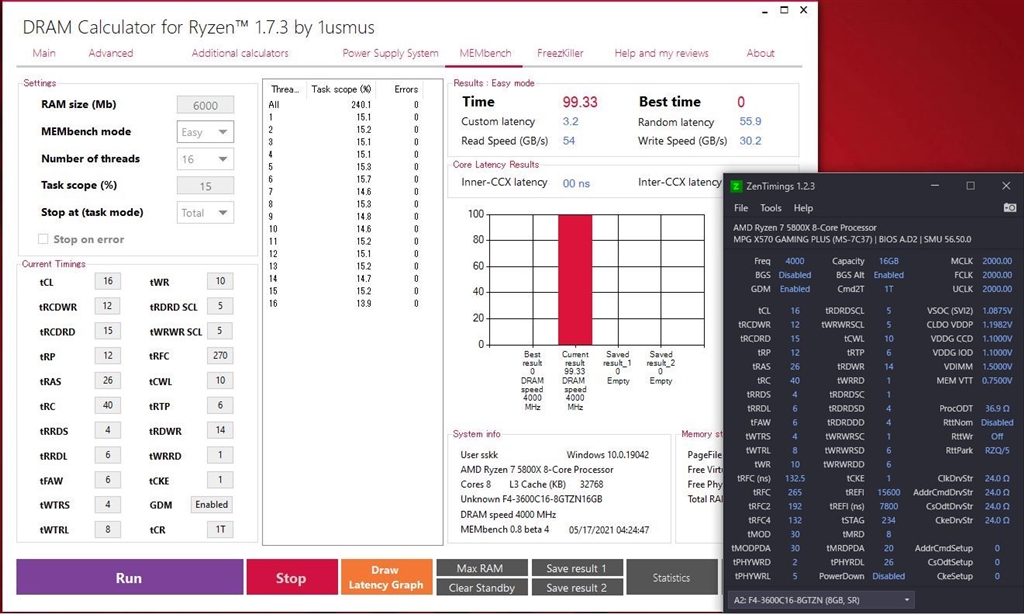Screen dimensions: 1024x614
Task: Click the red Stop button
Action: tap(291, 577)
